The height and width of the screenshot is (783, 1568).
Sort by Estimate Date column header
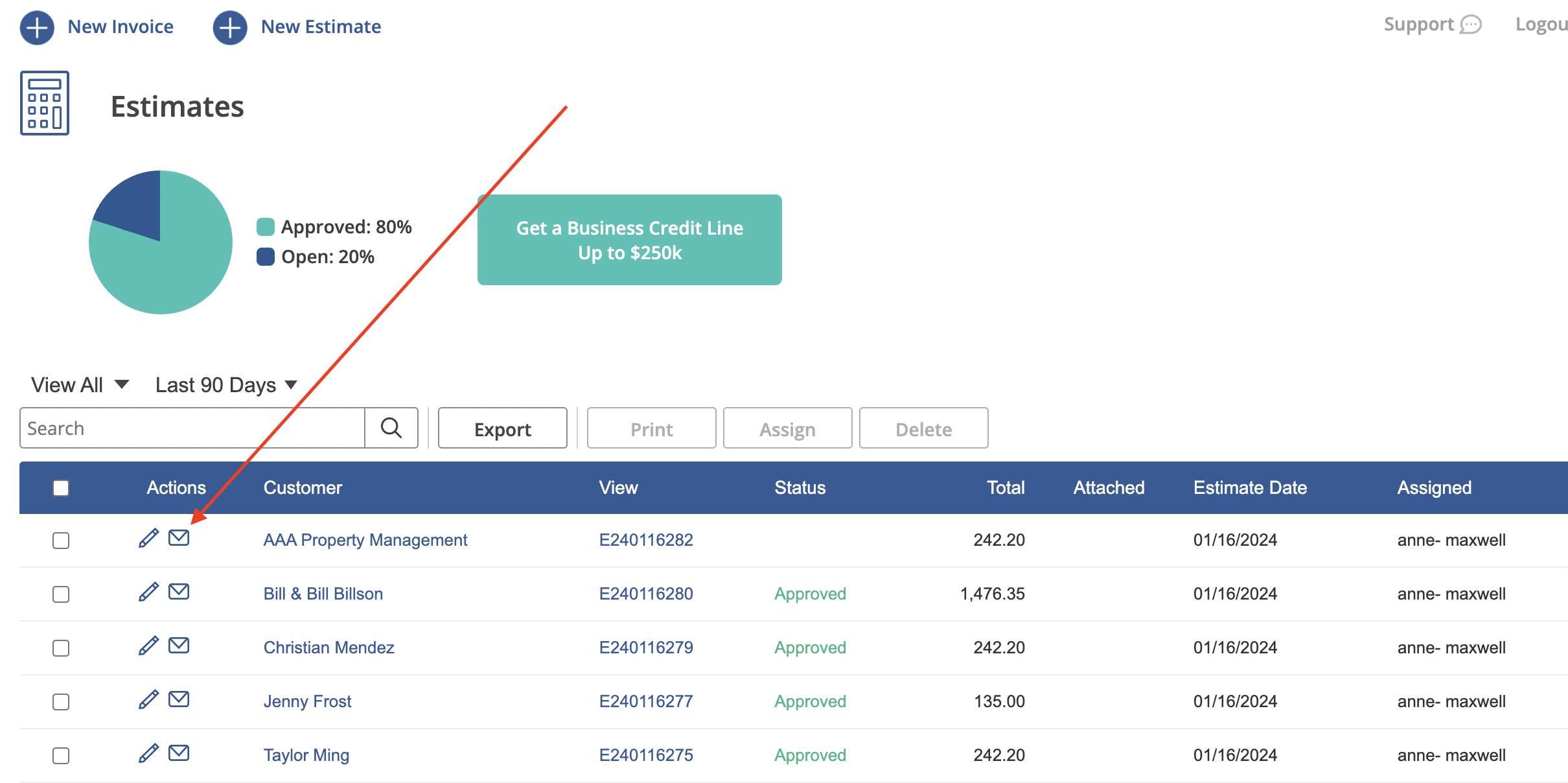(1250, 487)
